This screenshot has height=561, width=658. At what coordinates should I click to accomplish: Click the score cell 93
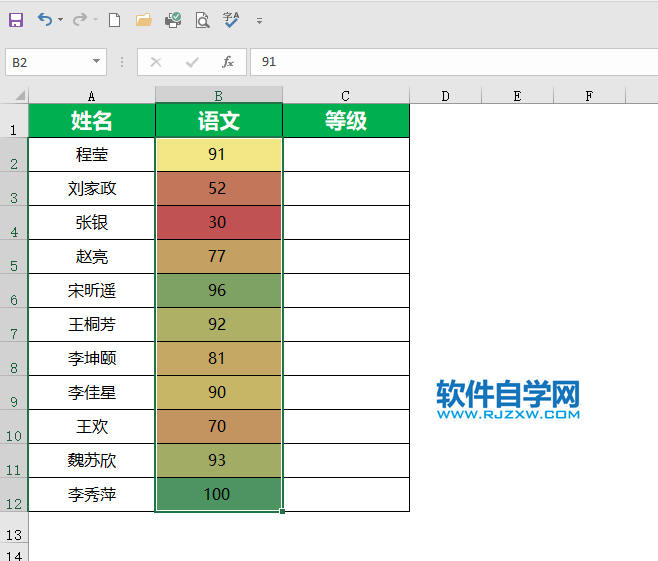point(219,460)
